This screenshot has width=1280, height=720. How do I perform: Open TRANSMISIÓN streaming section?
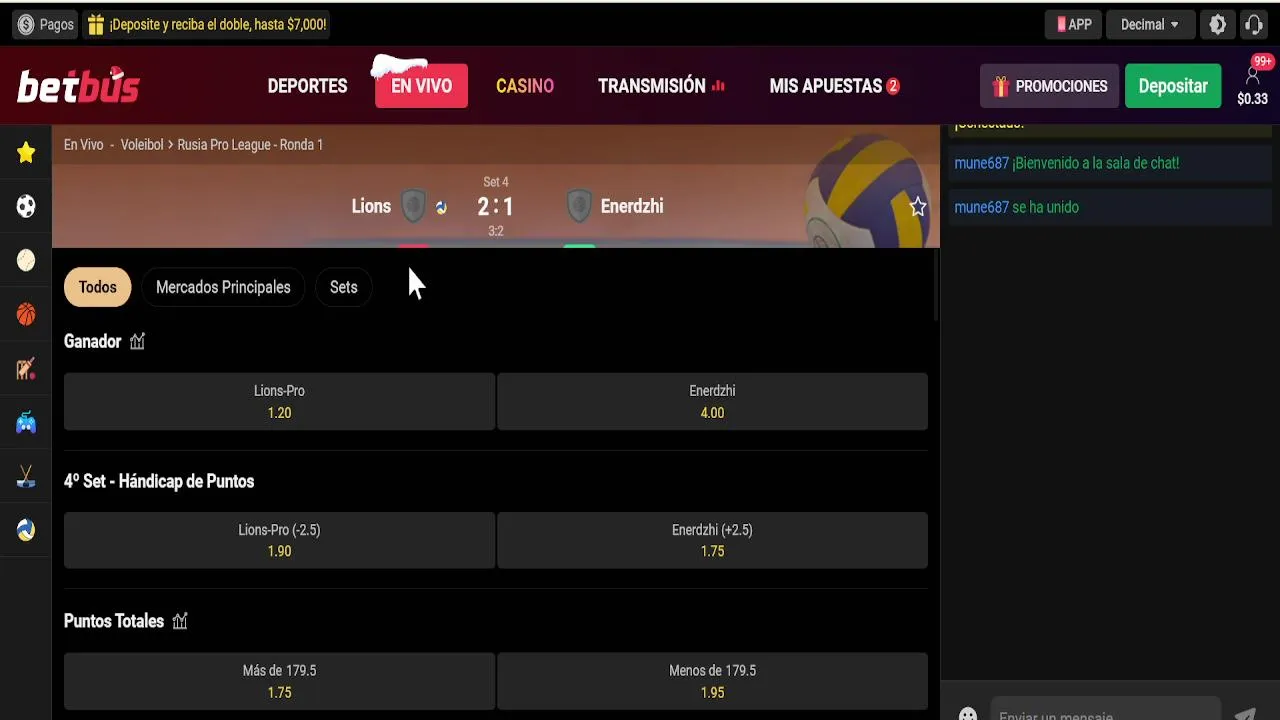pos(661,86)
